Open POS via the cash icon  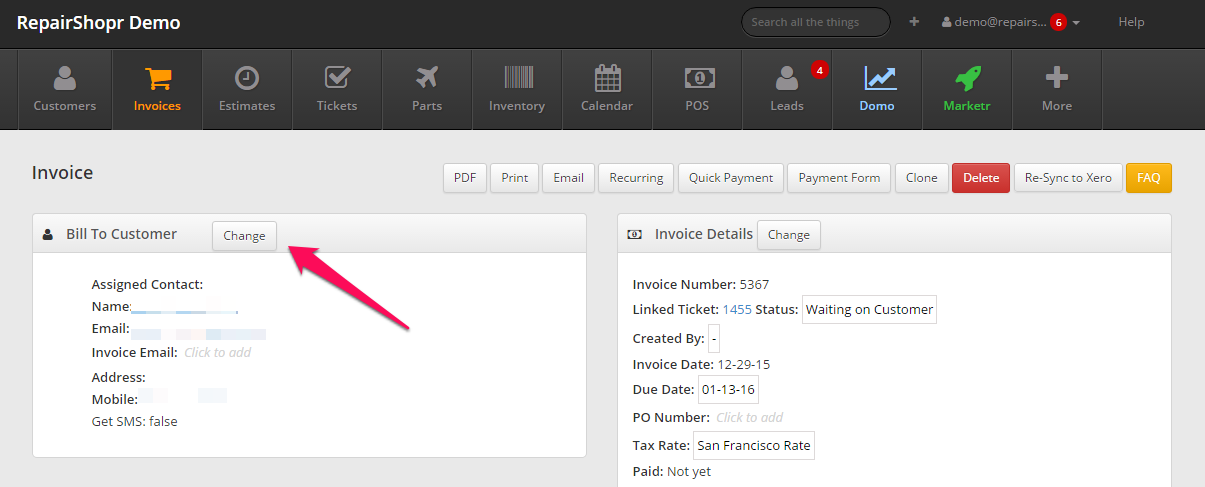point(698,78)
